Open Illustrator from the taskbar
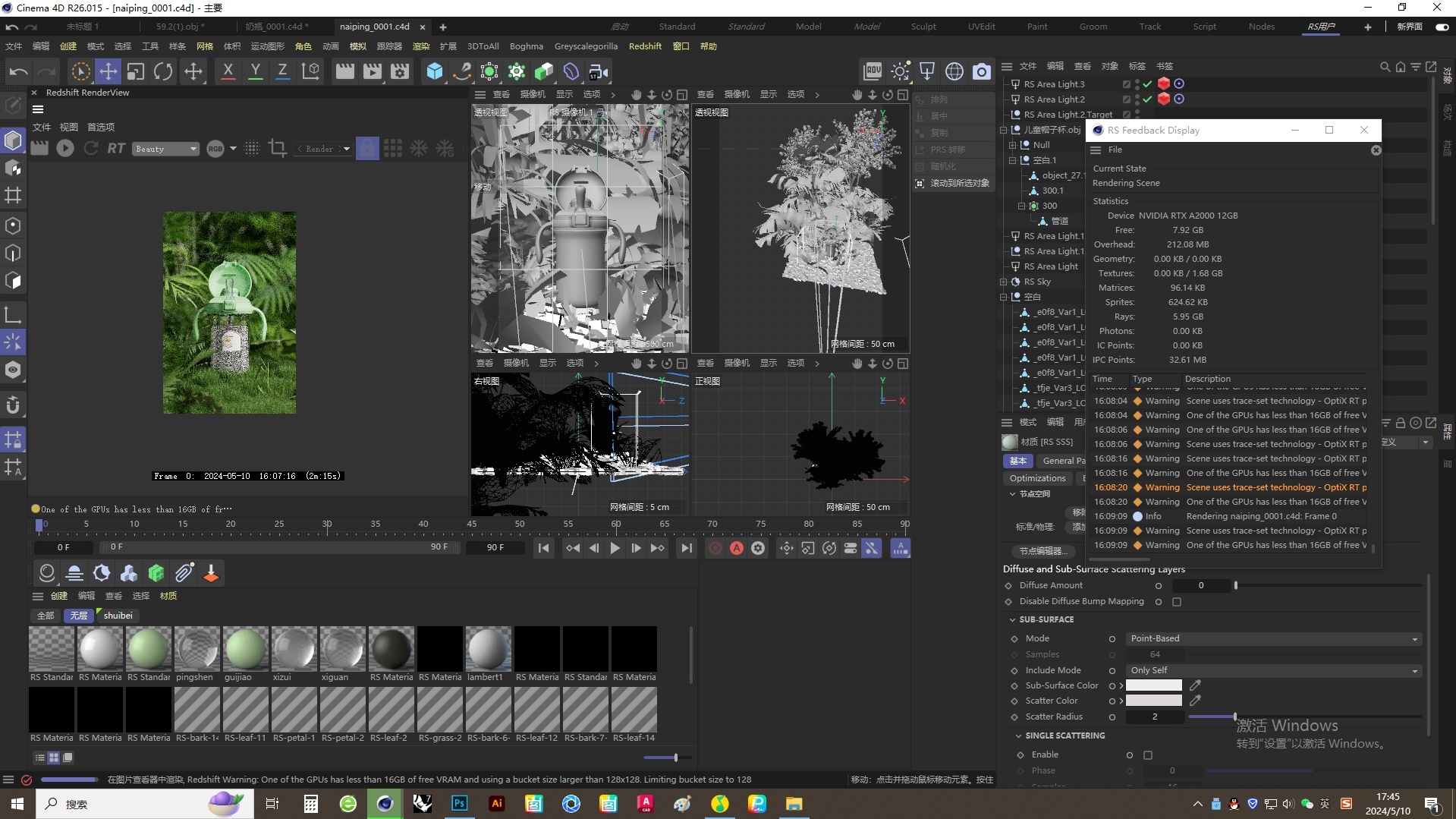Image resolution: width=1456 pixels, height=819 pixels. pyautogui.click(x=497, y=804)
